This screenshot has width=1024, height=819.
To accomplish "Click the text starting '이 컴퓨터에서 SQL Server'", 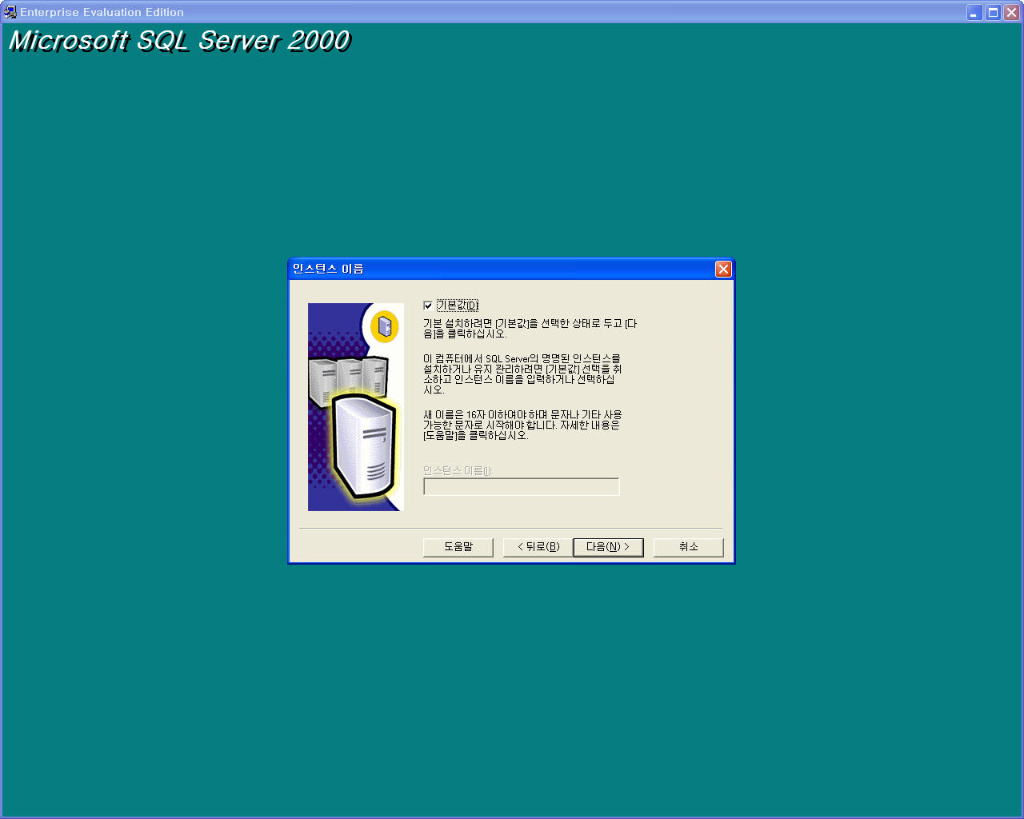I will 522,374.
